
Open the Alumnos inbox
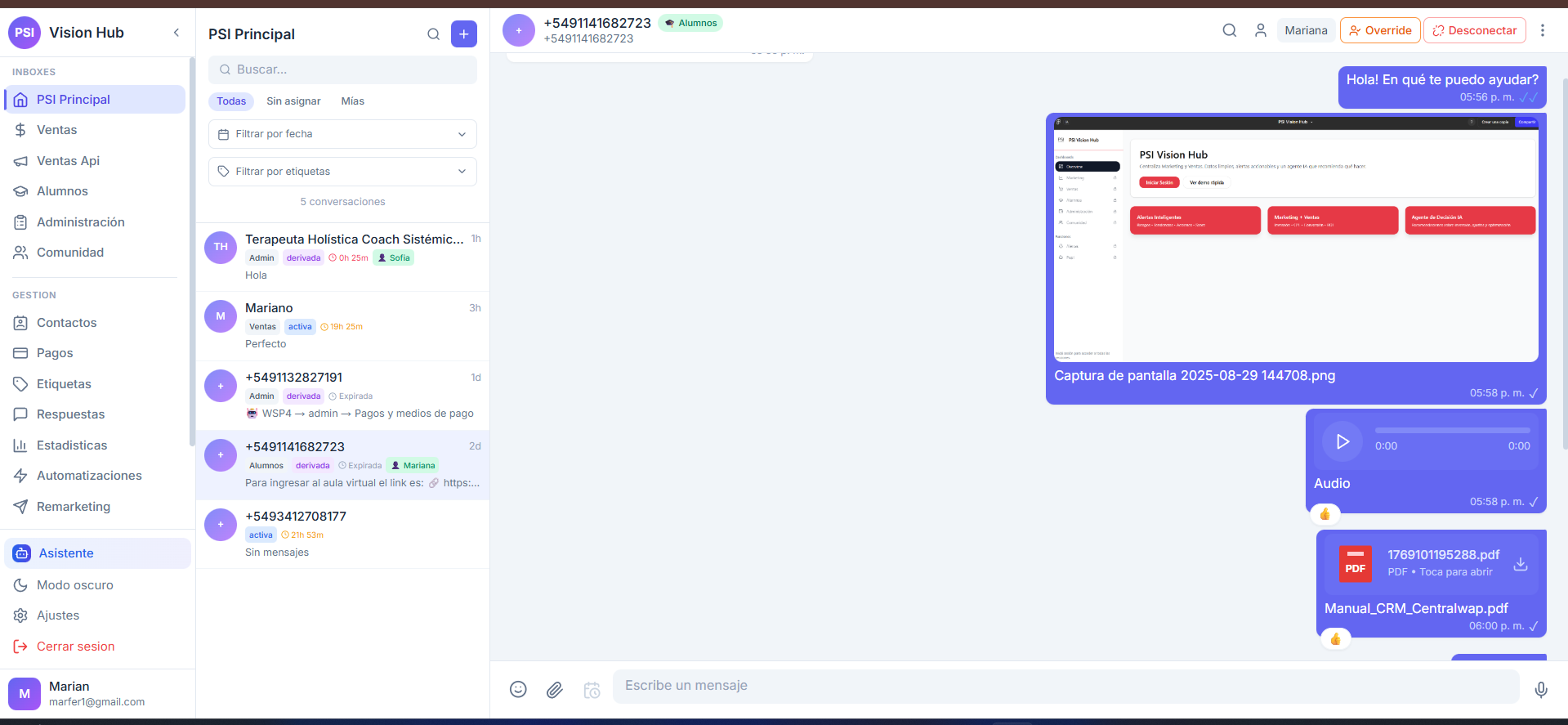[95, 191]
